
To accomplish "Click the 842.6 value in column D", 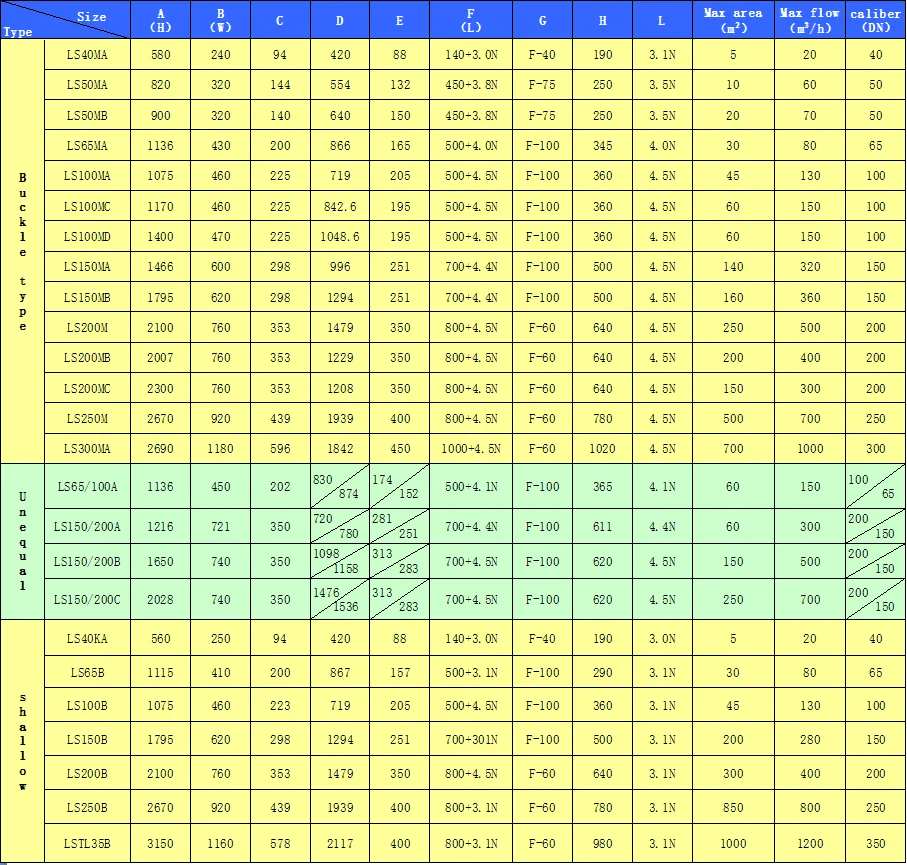I will click(x=340, y=206).
